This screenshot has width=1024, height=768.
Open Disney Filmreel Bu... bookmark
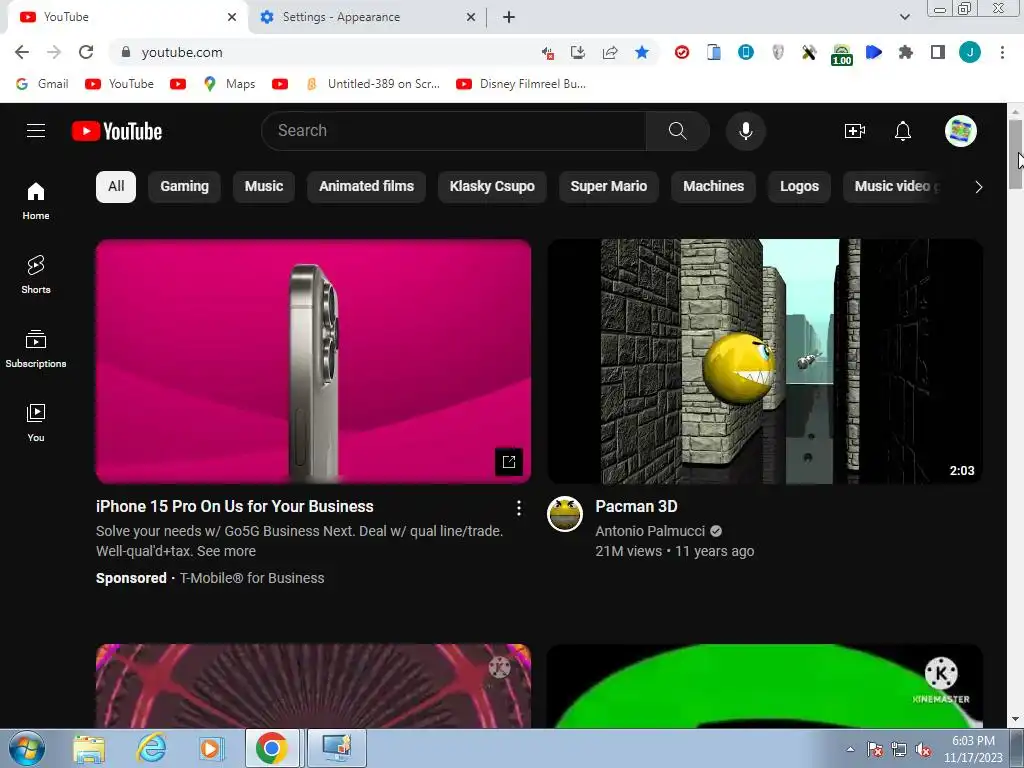(x=521, y=84)
